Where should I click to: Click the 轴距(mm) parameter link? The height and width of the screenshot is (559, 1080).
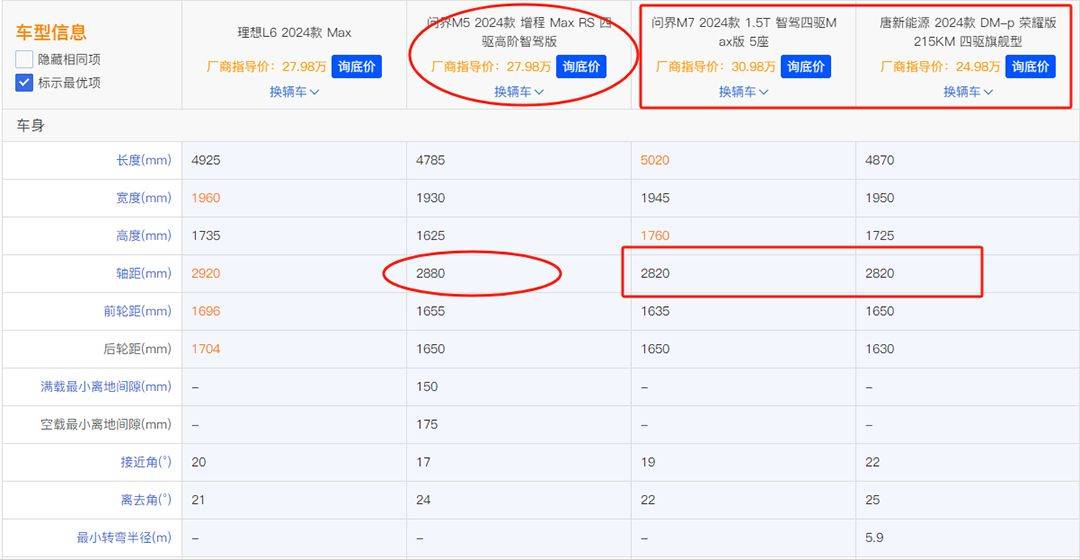(x=143, y=273)
